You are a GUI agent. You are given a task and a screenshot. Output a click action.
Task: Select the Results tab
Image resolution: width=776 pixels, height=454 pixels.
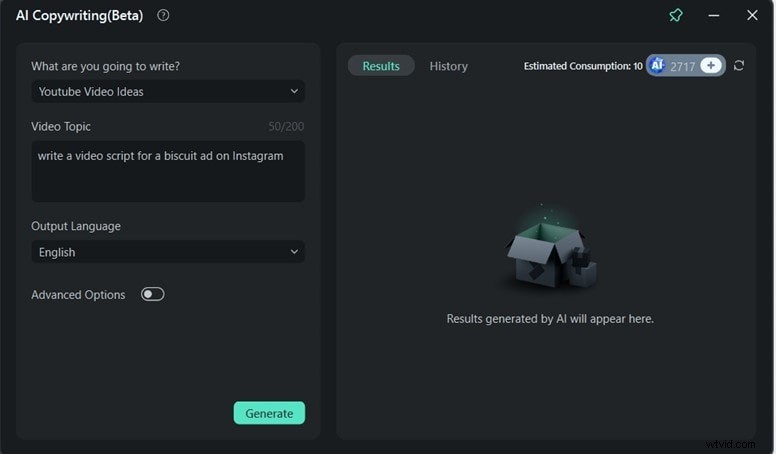point(381,66)
